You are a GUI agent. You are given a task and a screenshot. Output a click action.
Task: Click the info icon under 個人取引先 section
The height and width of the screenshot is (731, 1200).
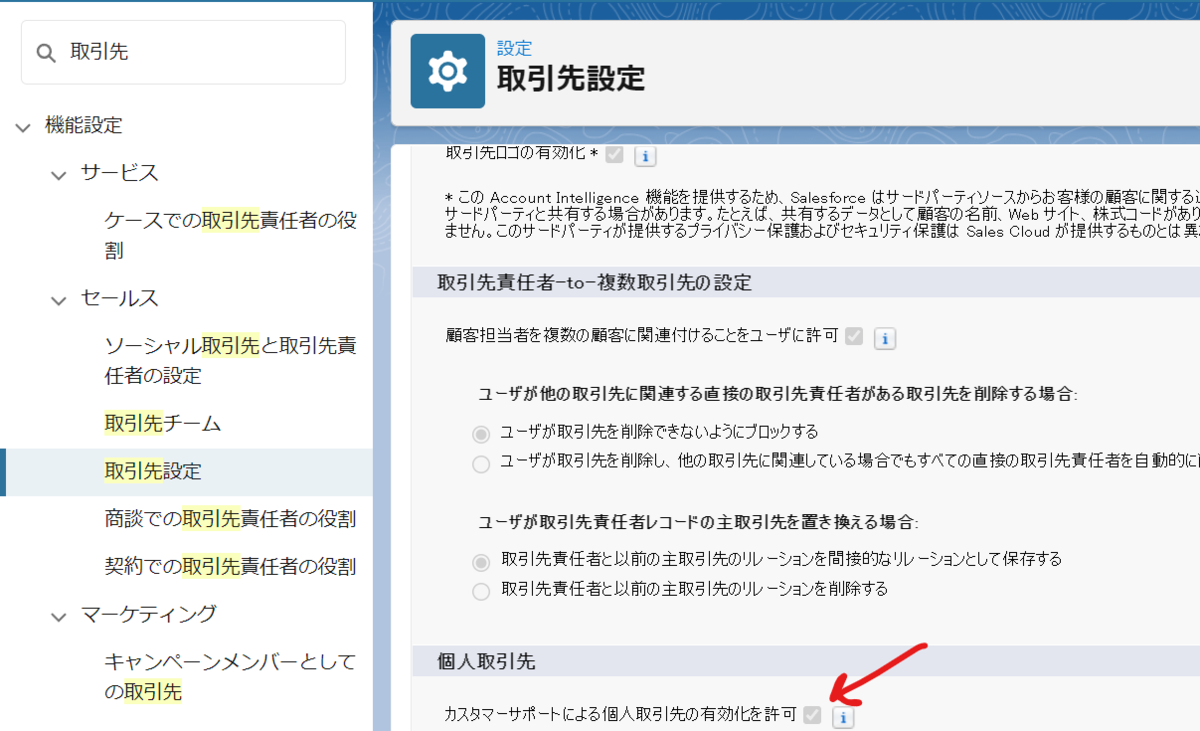(x=841, y=716)
